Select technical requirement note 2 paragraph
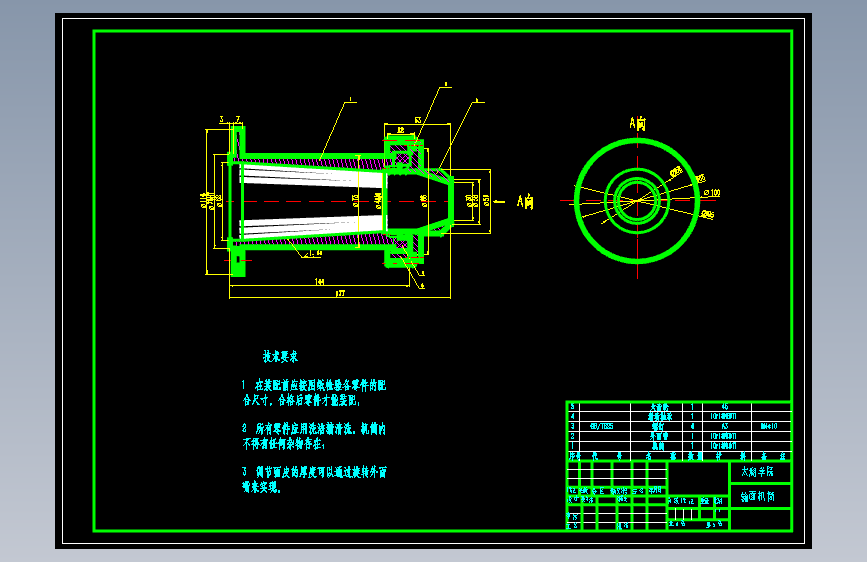The width and height of the screenshot is (867, 562). coord(314,436)
